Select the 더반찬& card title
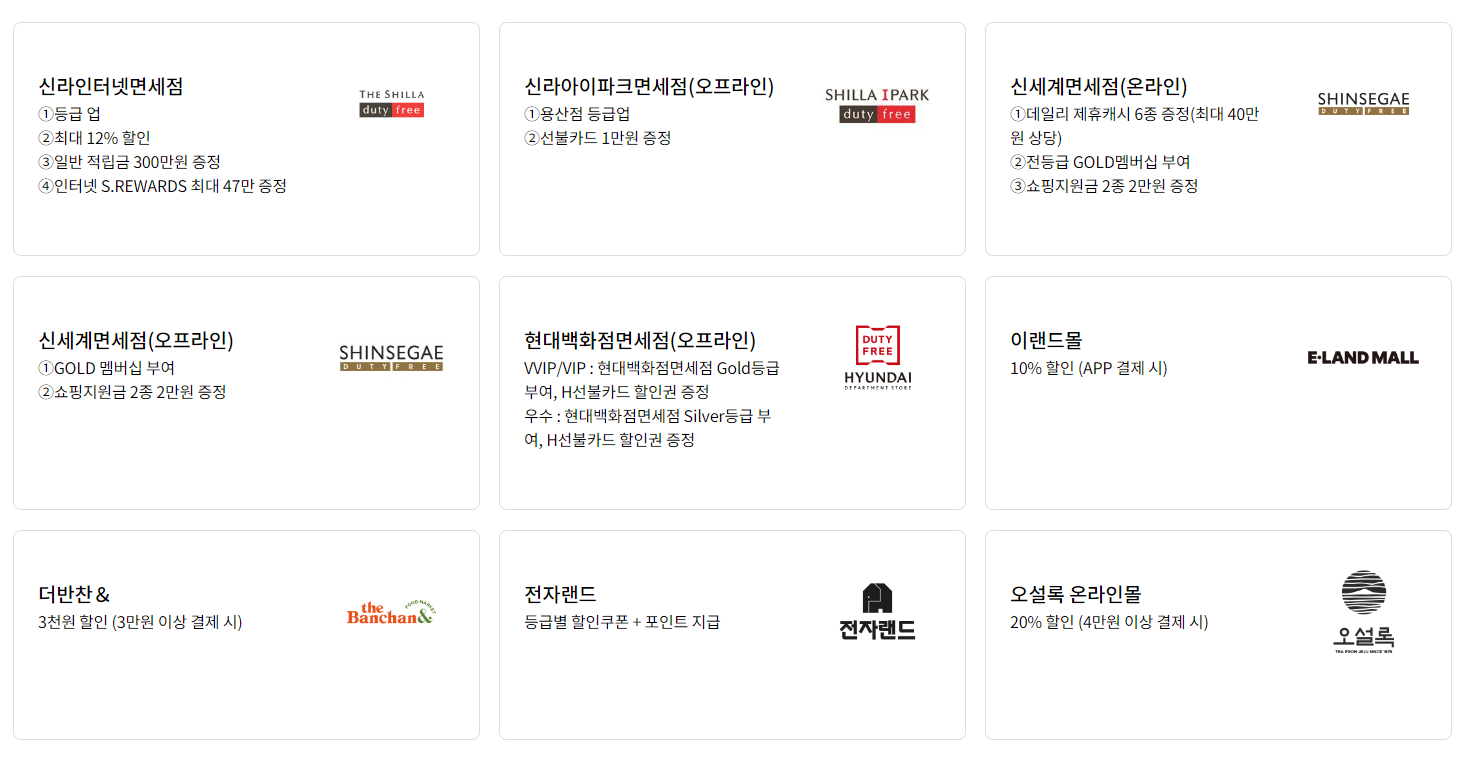Image resolution: width=1467 pixels, height=759 pixels. click(x=74, y=594)
